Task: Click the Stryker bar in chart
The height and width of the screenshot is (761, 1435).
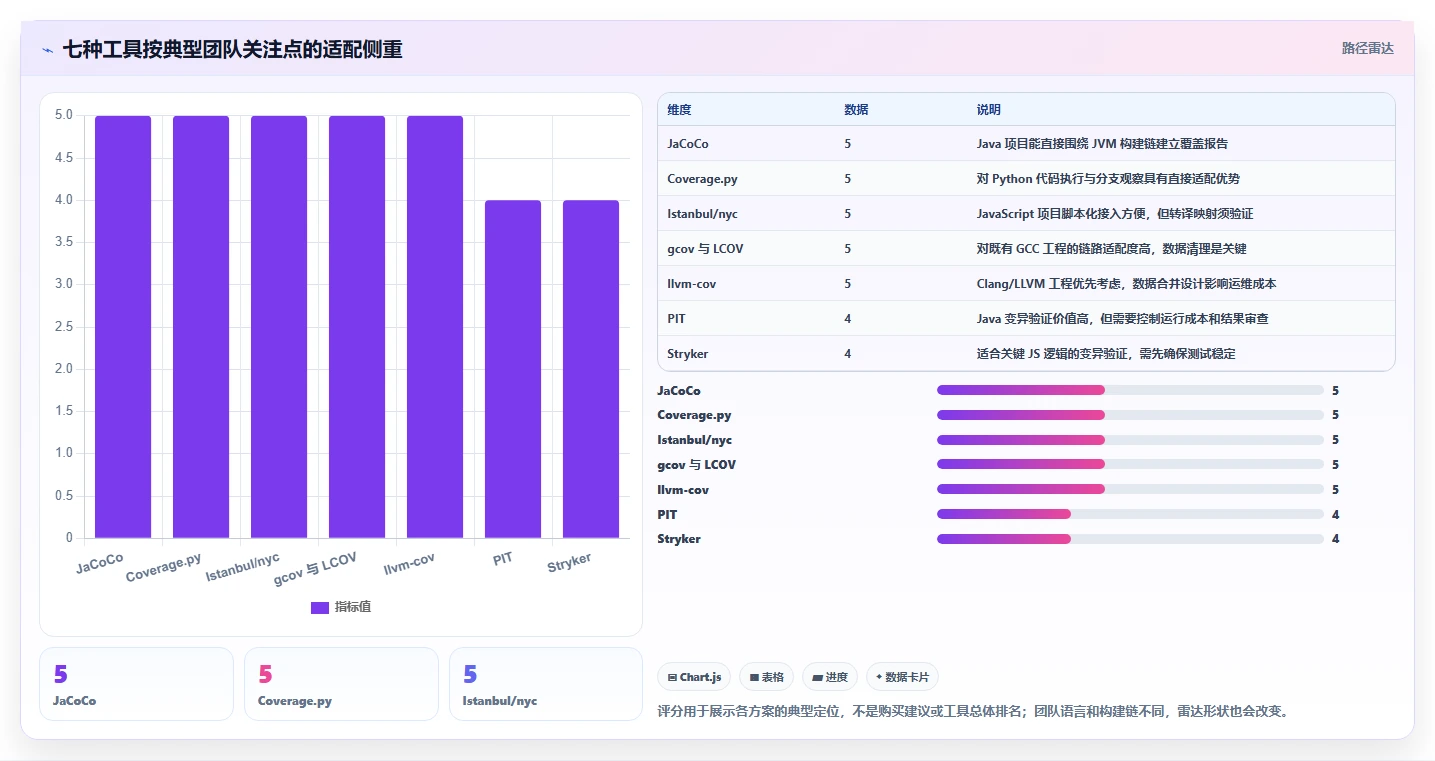Action: [591, 369]
